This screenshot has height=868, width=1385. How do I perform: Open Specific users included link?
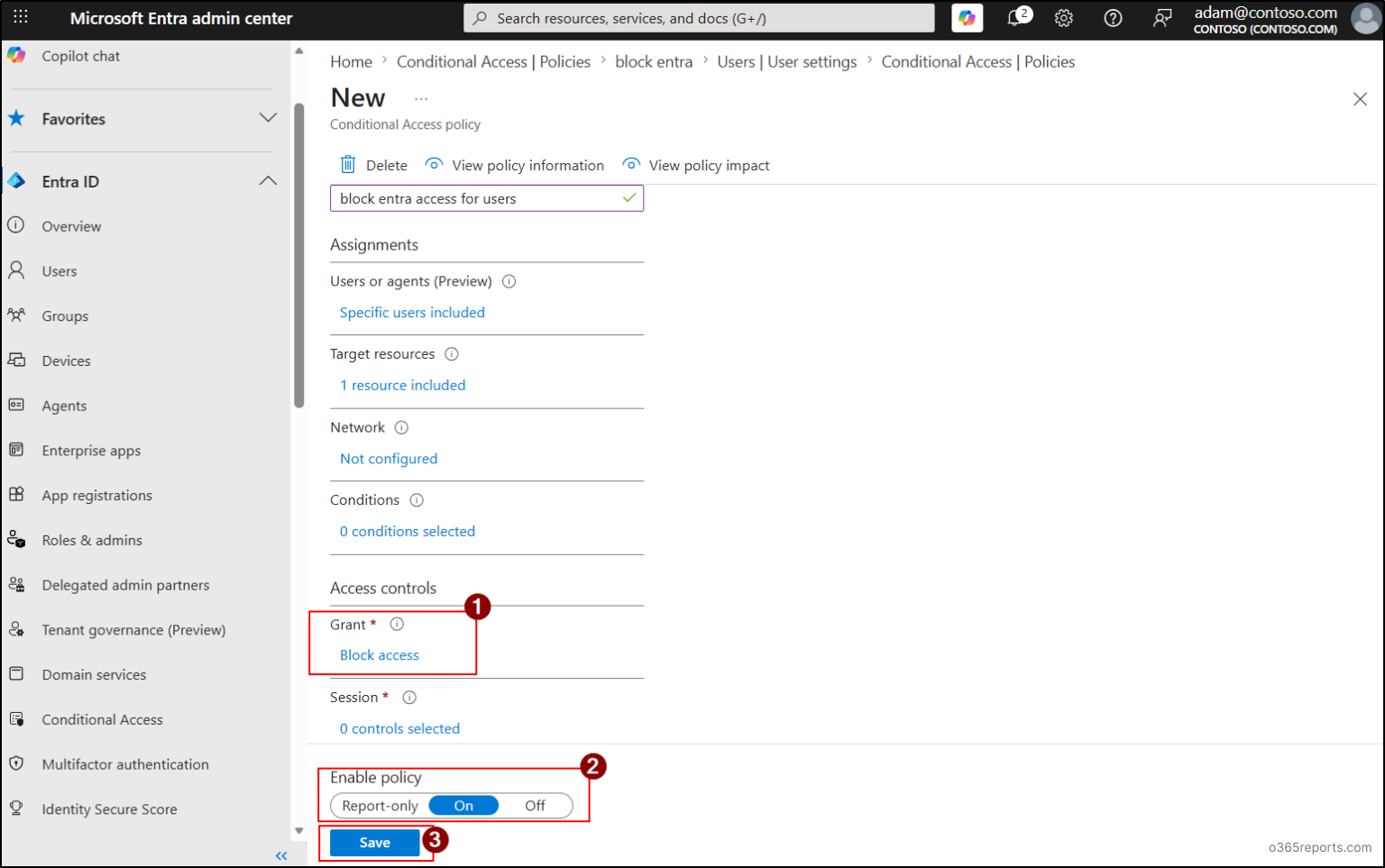pos(412,313)
